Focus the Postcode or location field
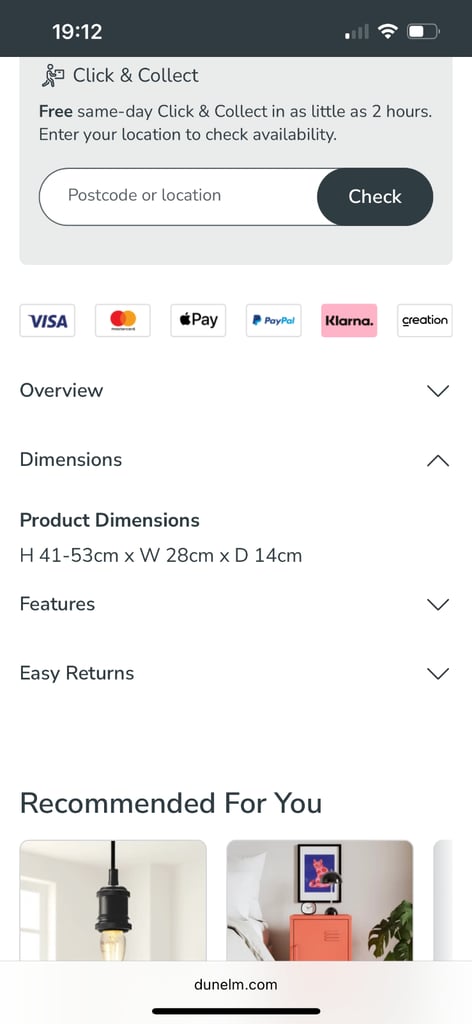The image size is (472, 1024). (179, 197)
